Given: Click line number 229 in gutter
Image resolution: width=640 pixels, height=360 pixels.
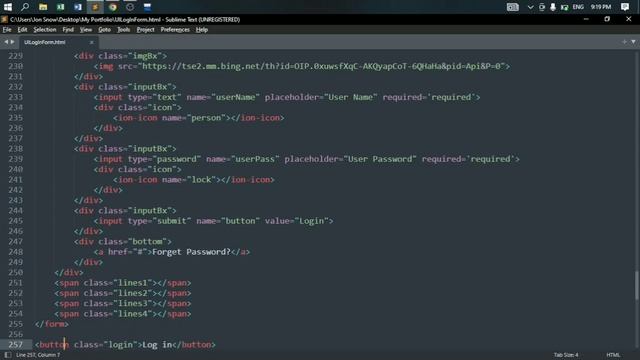Looking at the screenshot, I should tap(16, 56).
